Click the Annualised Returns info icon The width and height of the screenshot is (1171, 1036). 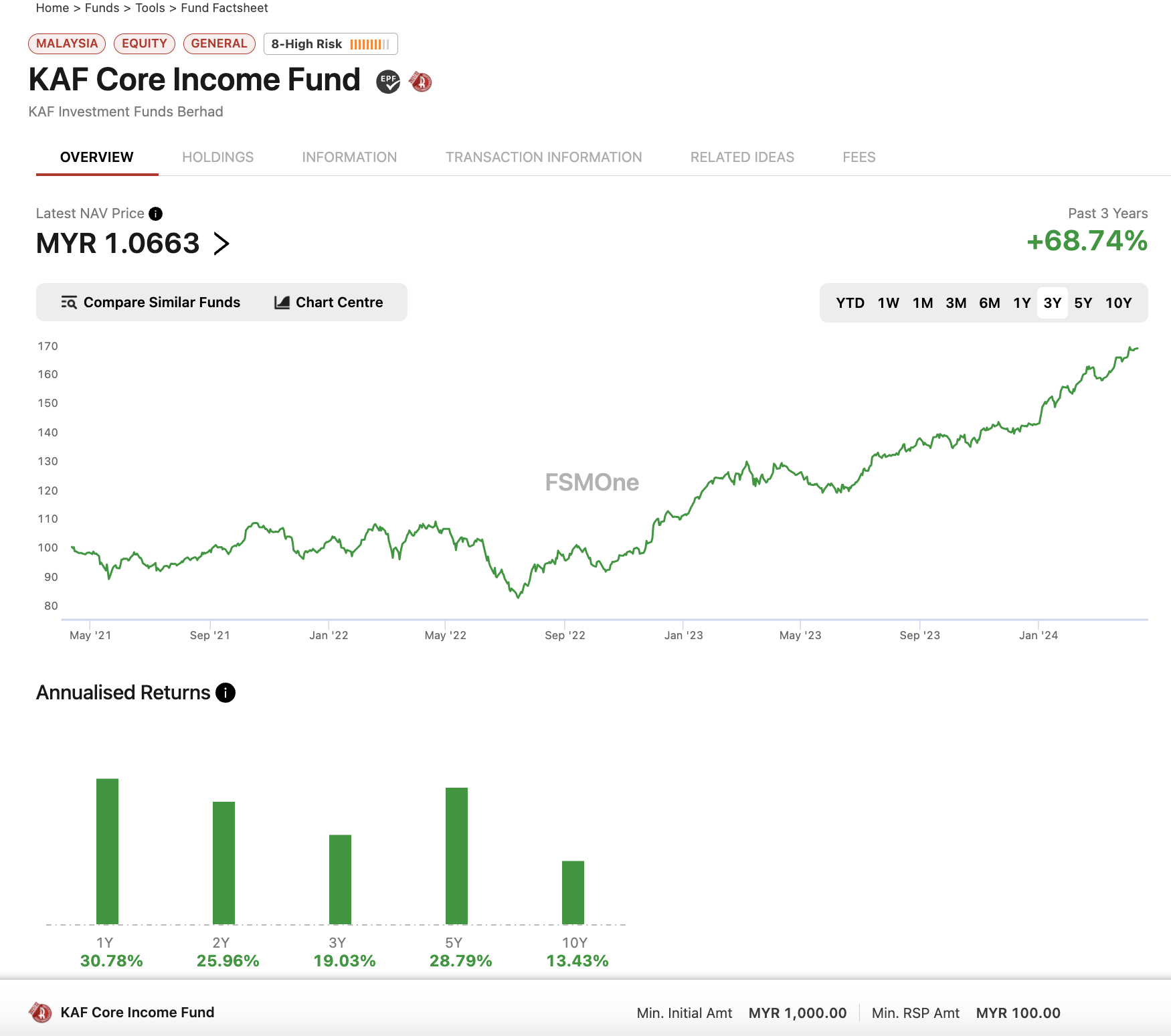(x=226, y=693)
